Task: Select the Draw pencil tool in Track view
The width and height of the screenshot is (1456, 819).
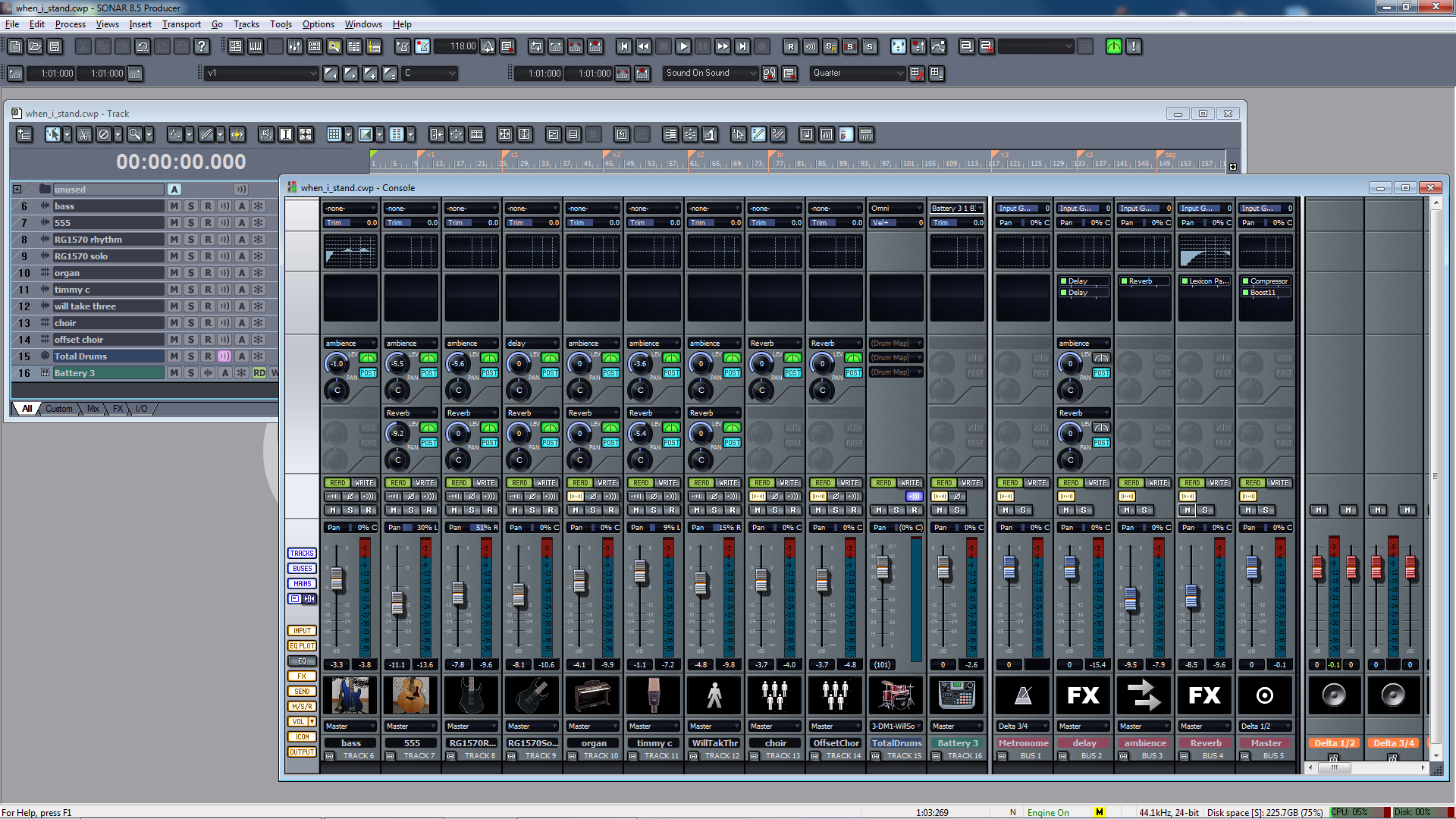Action: (206, 134)
